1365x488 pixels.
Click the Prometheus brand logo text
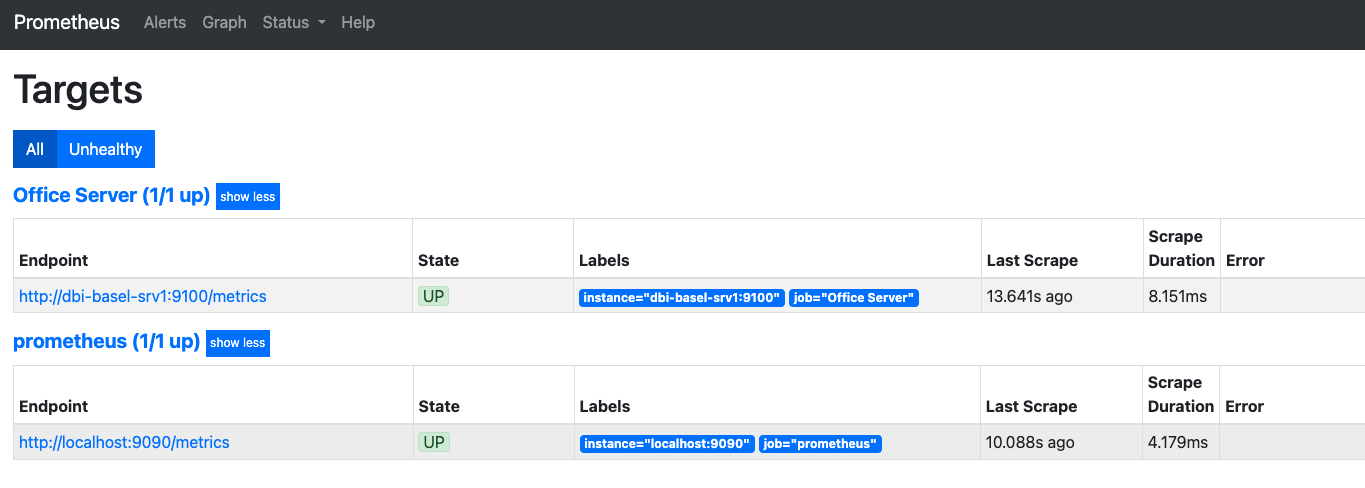[67, 22]
